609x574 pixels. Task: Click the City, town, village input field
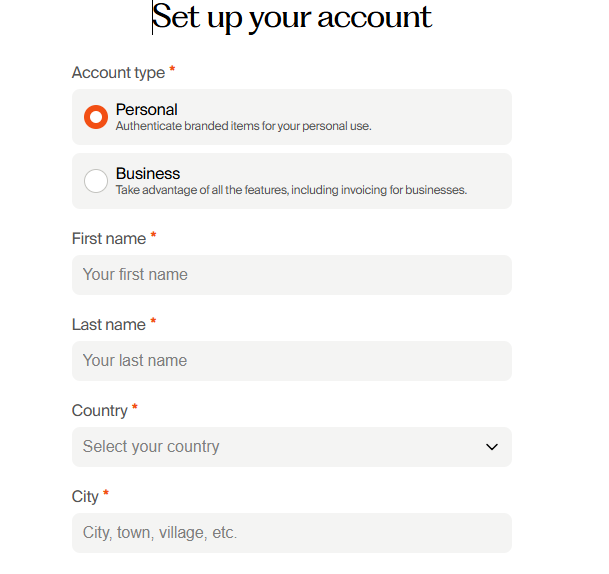pos(291,533)
